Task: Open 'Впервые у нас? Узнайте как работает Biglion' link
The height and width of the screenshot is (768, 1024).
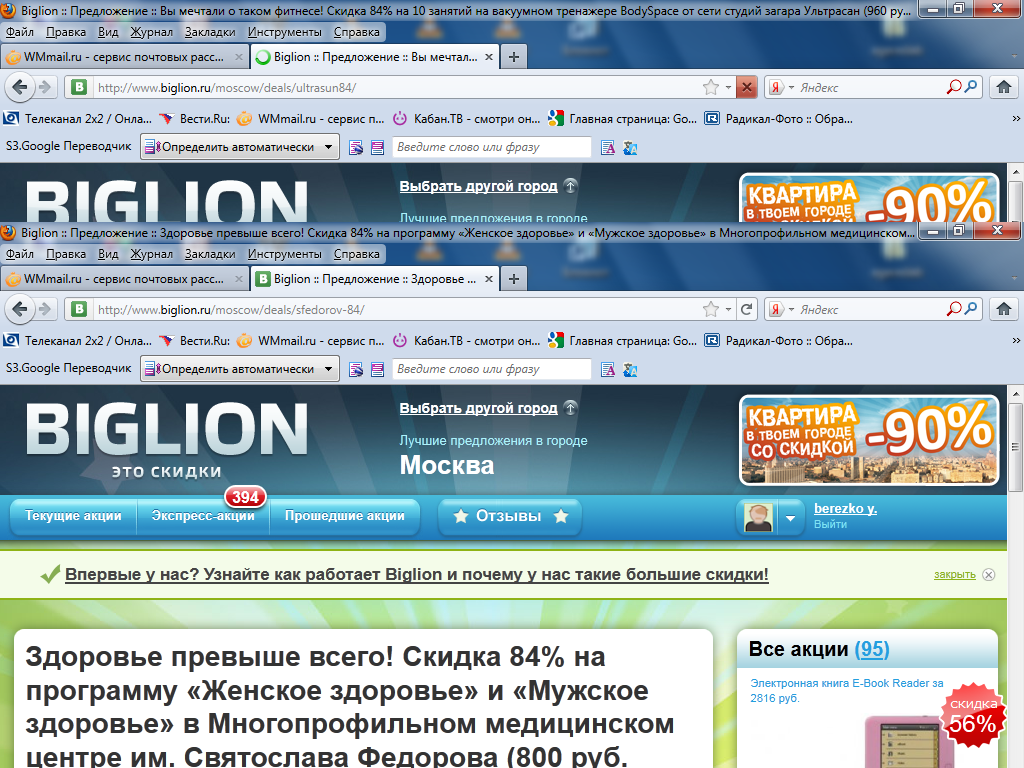Action: tap(417, 575)
